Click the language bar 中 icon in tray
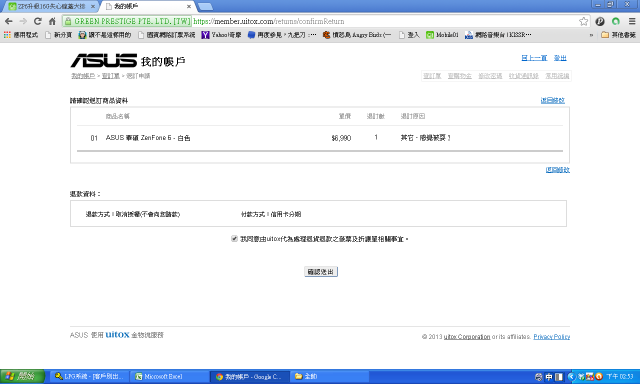Image resolution: width=640 pixels, height=384 pixels. [x=549, y=376]
